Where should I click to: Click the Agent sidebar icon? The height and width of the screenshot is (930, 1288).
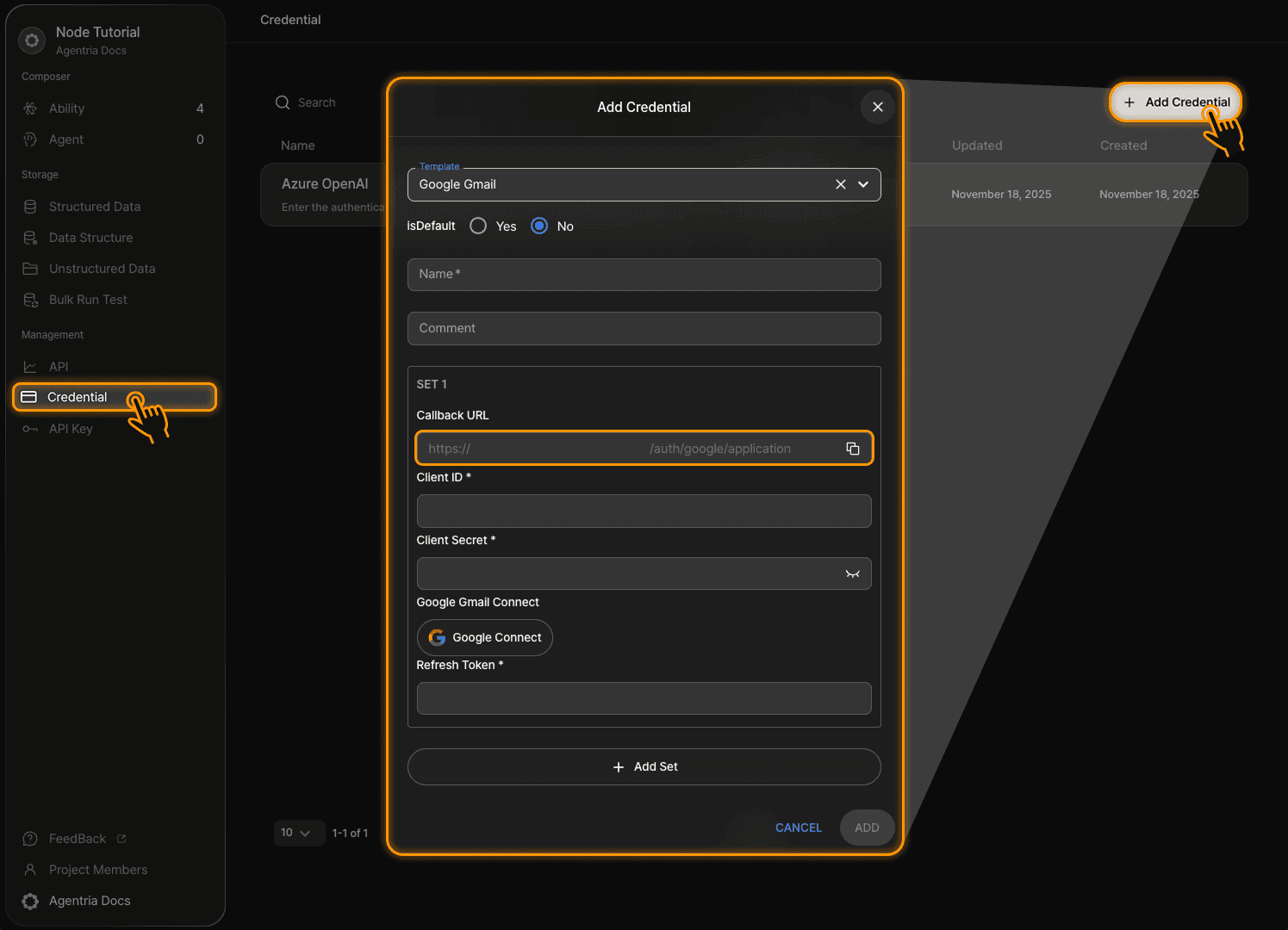(30, 139)
